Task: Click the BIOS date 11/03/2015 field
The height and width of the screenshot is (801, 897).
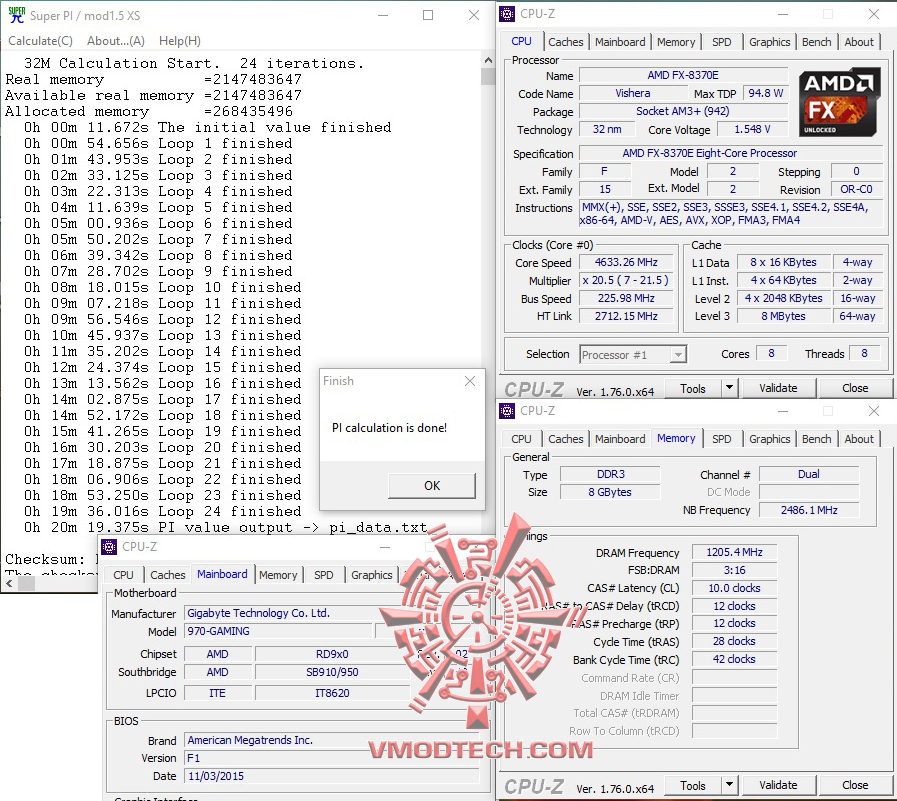Action: [x=332, y=776]
